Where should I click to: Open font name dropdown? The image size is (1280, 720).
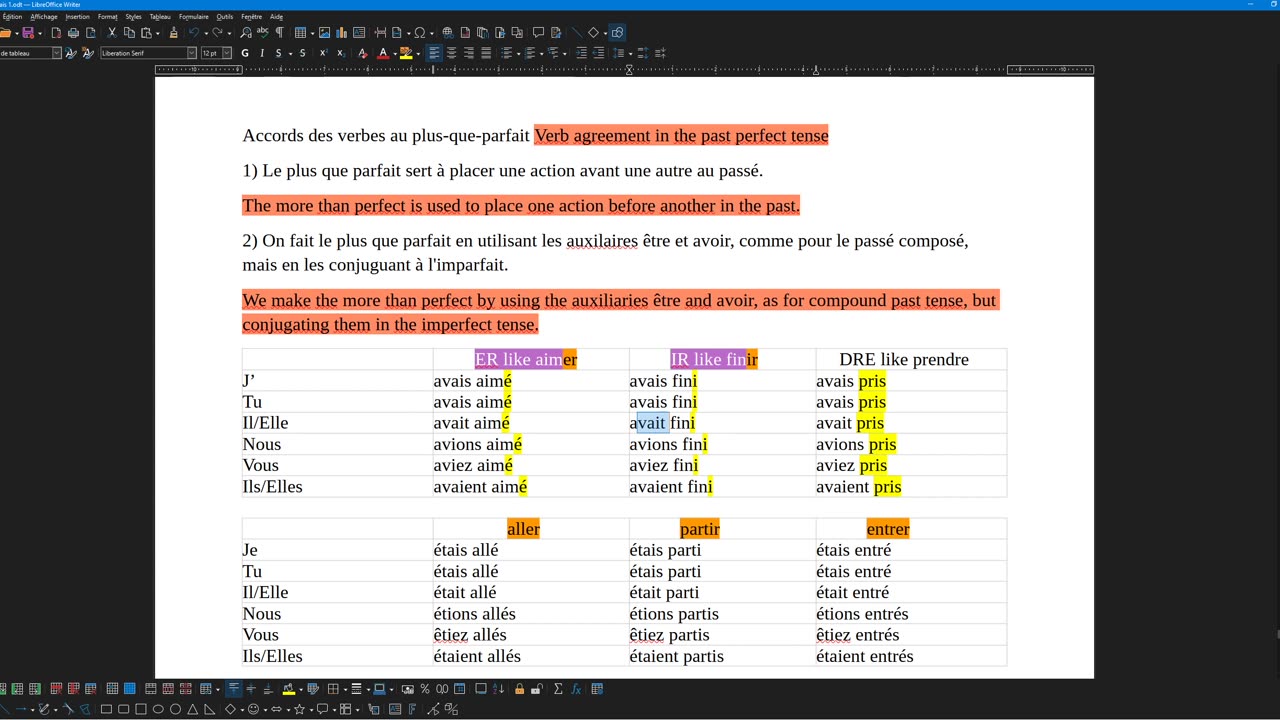click(x=191, y=53)
